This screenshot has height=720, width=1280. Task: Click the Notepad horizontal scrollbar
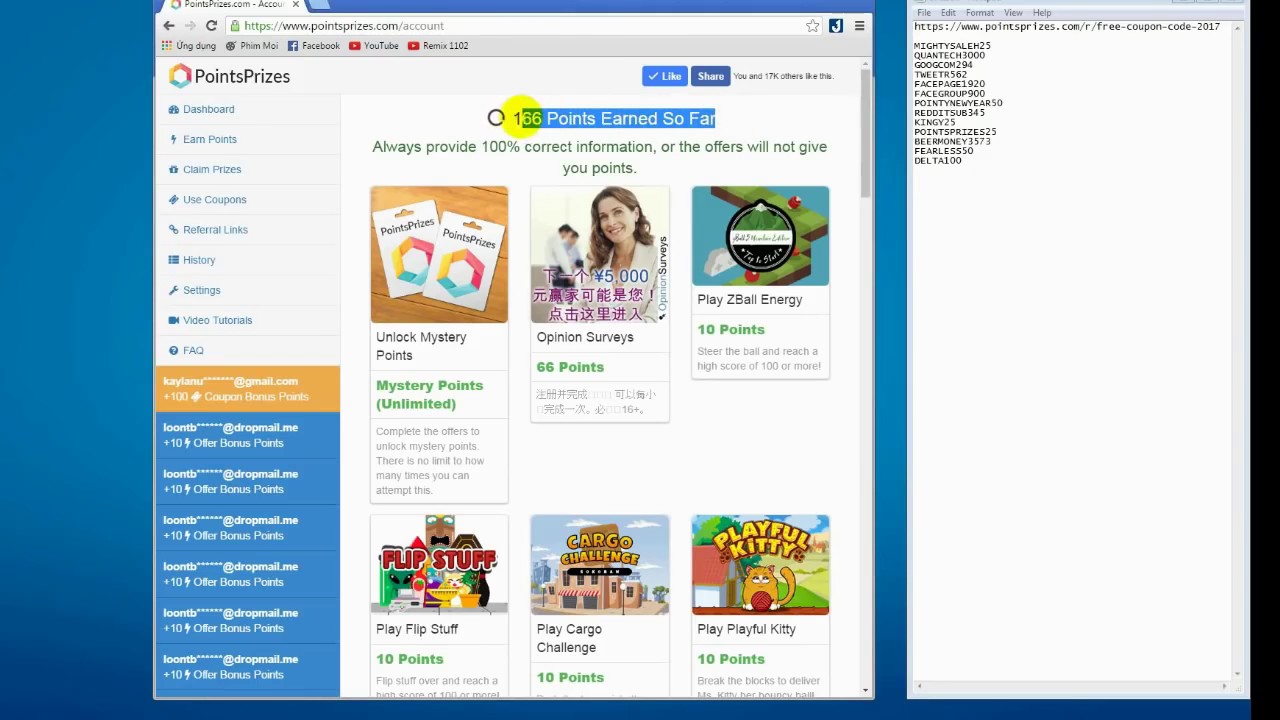point(1070,686)
